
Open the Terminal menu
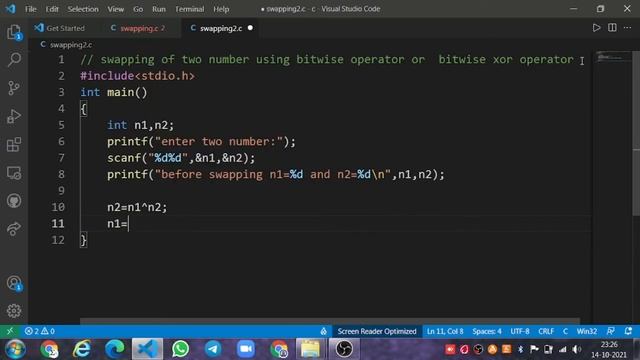[189, 9]
